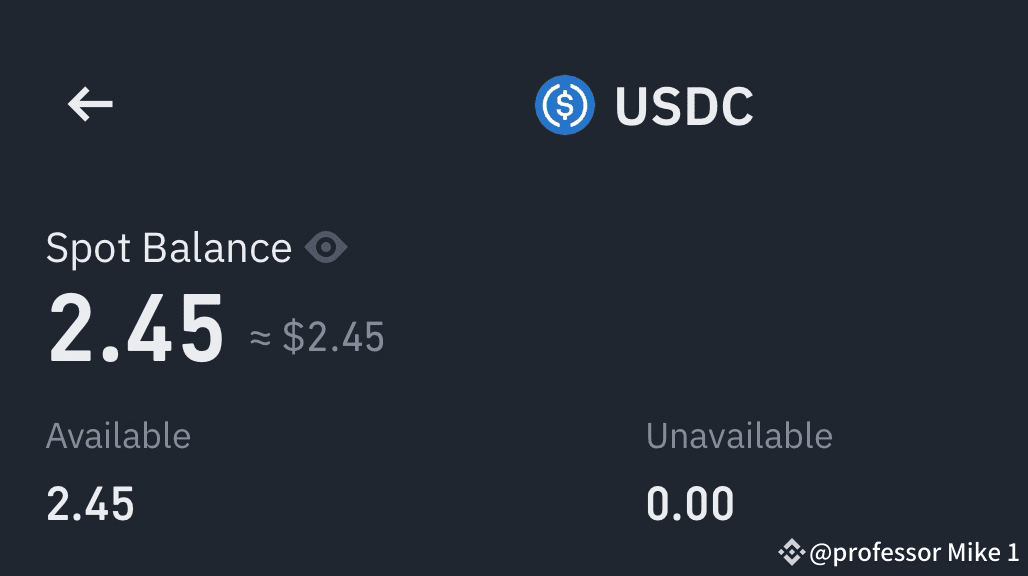Tap the circular USDC emblem beside the title
Image resolution: width=1028 pixels, height=576 pixels.
[x=565, y=104]
